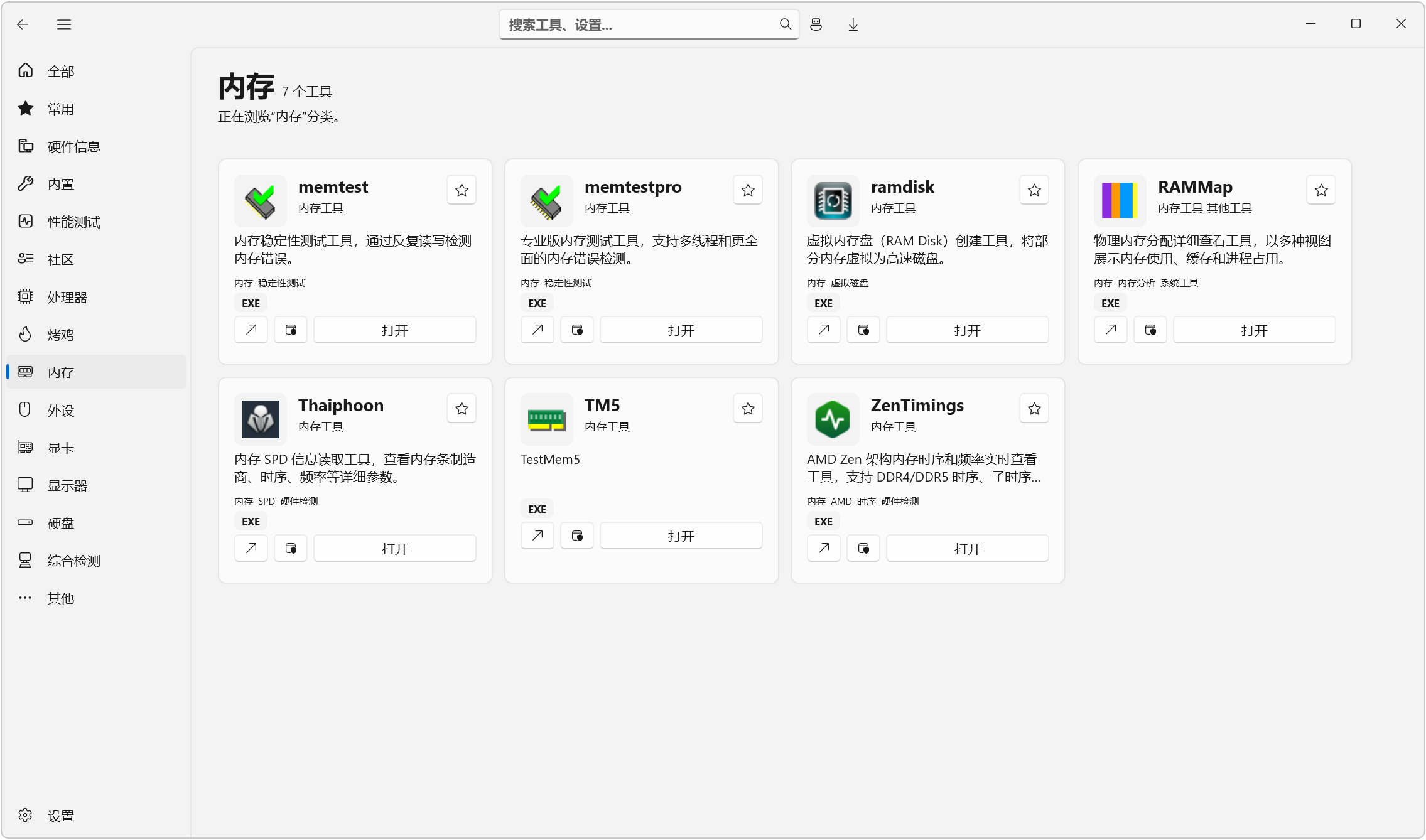
Task: Click ZenTimings' admin shield icon button
Action: coord(863,548)
